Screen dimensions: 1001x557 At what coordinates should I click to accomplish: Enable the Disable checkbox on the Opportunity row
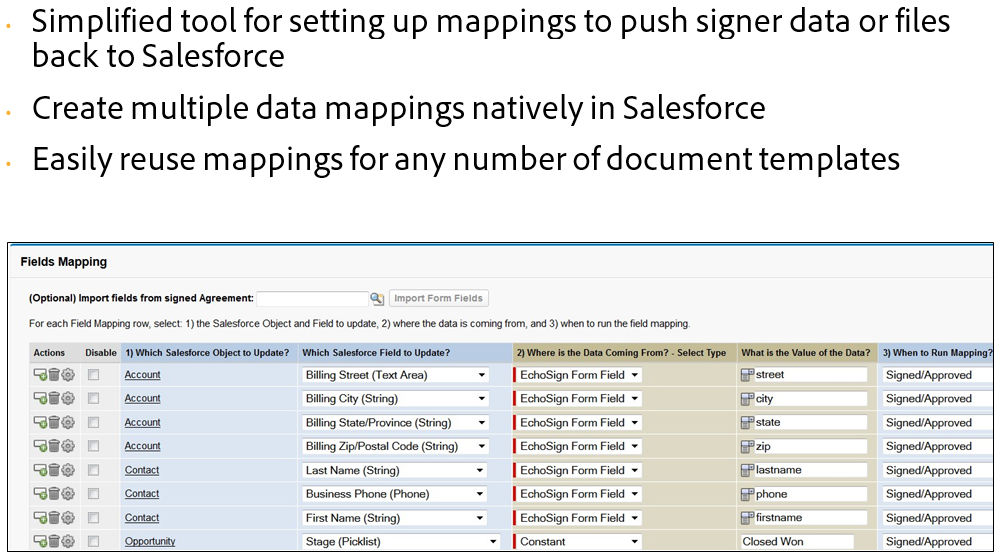(94, 542)
